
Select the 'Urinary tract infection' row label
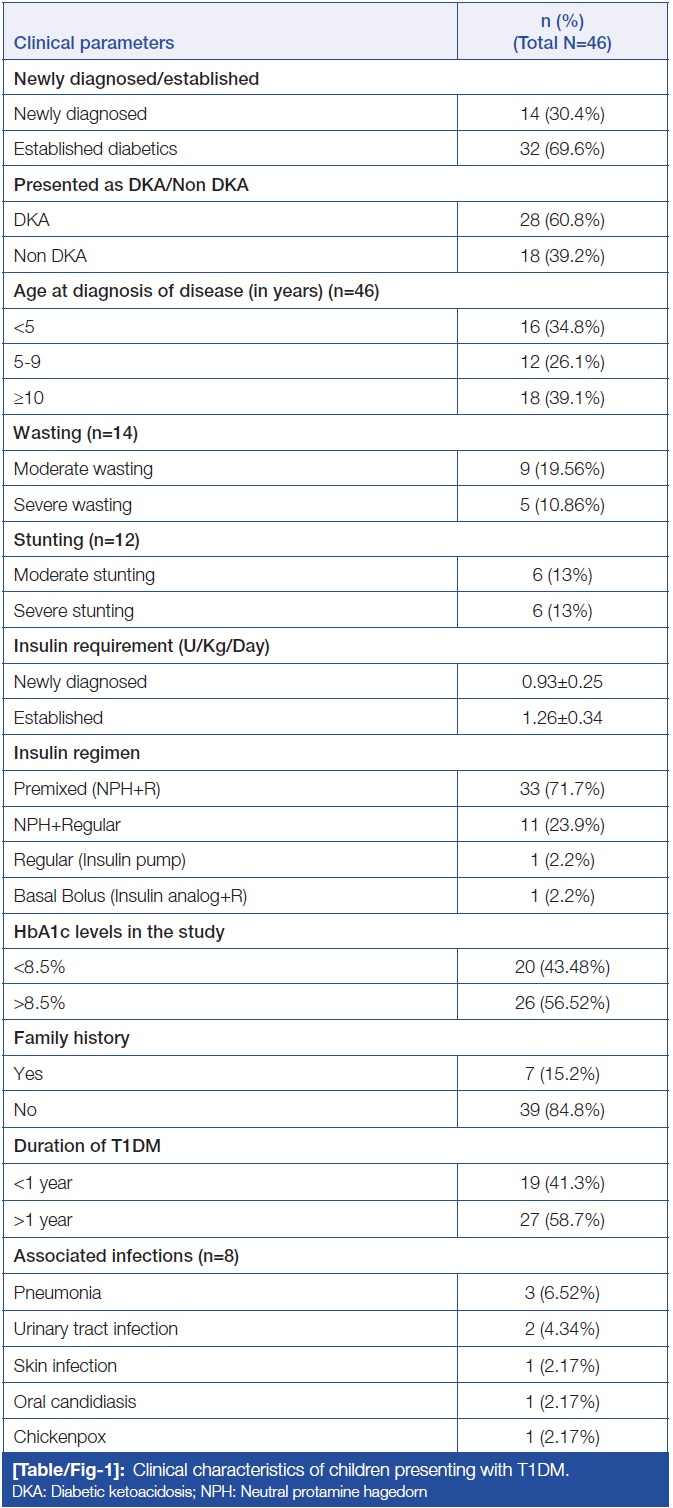pos(96,1329)
